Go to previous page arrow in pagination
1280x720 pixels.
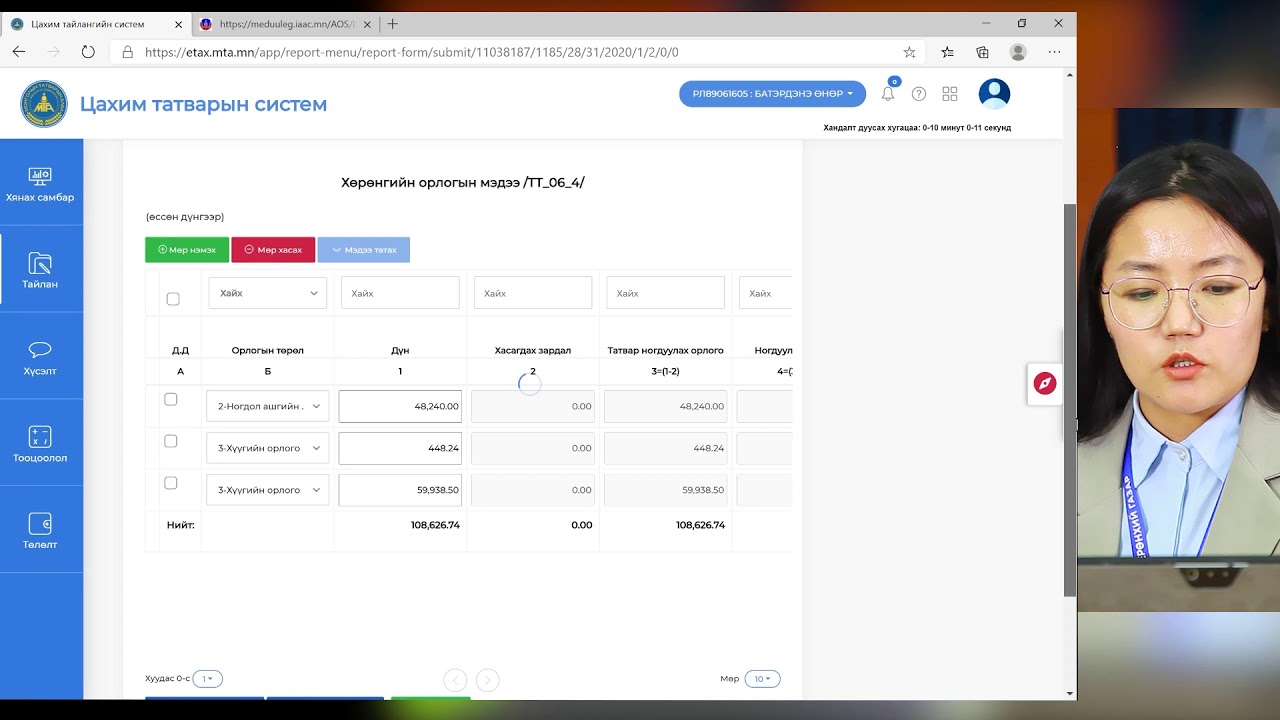click(x=455, y=680)
